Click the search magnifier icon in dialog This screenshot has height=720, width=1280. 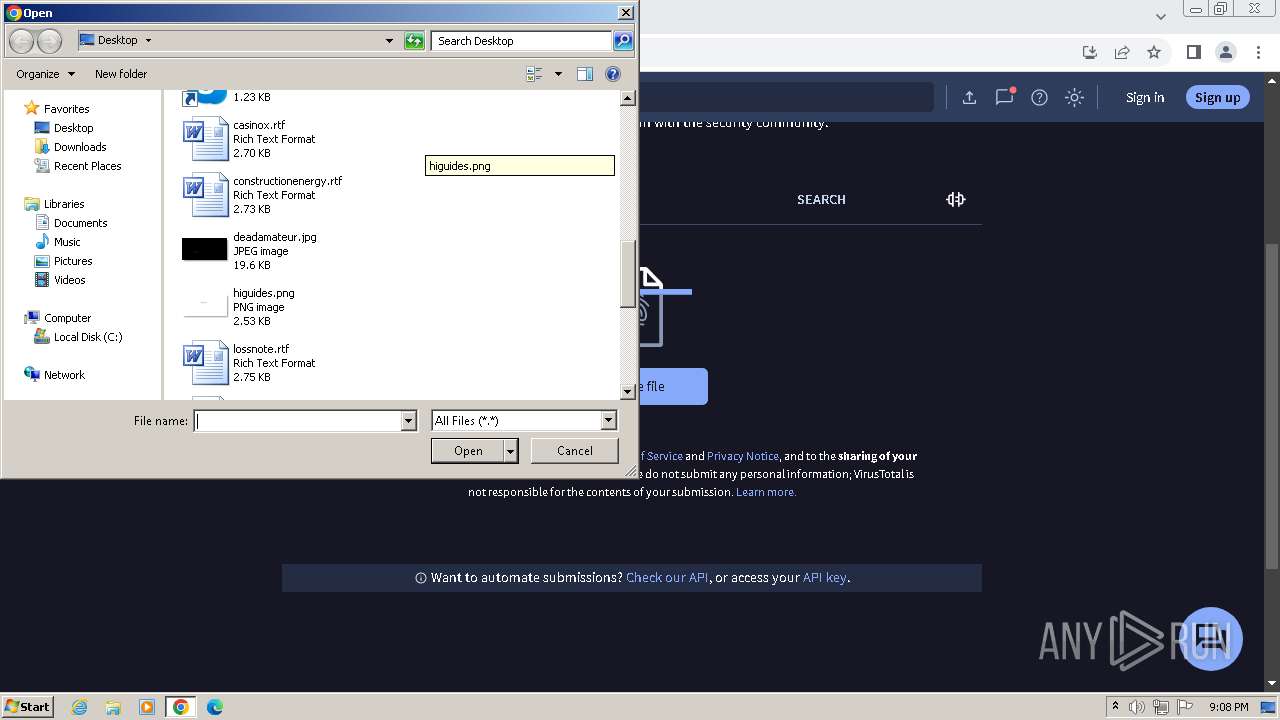(x=623, y=41)
